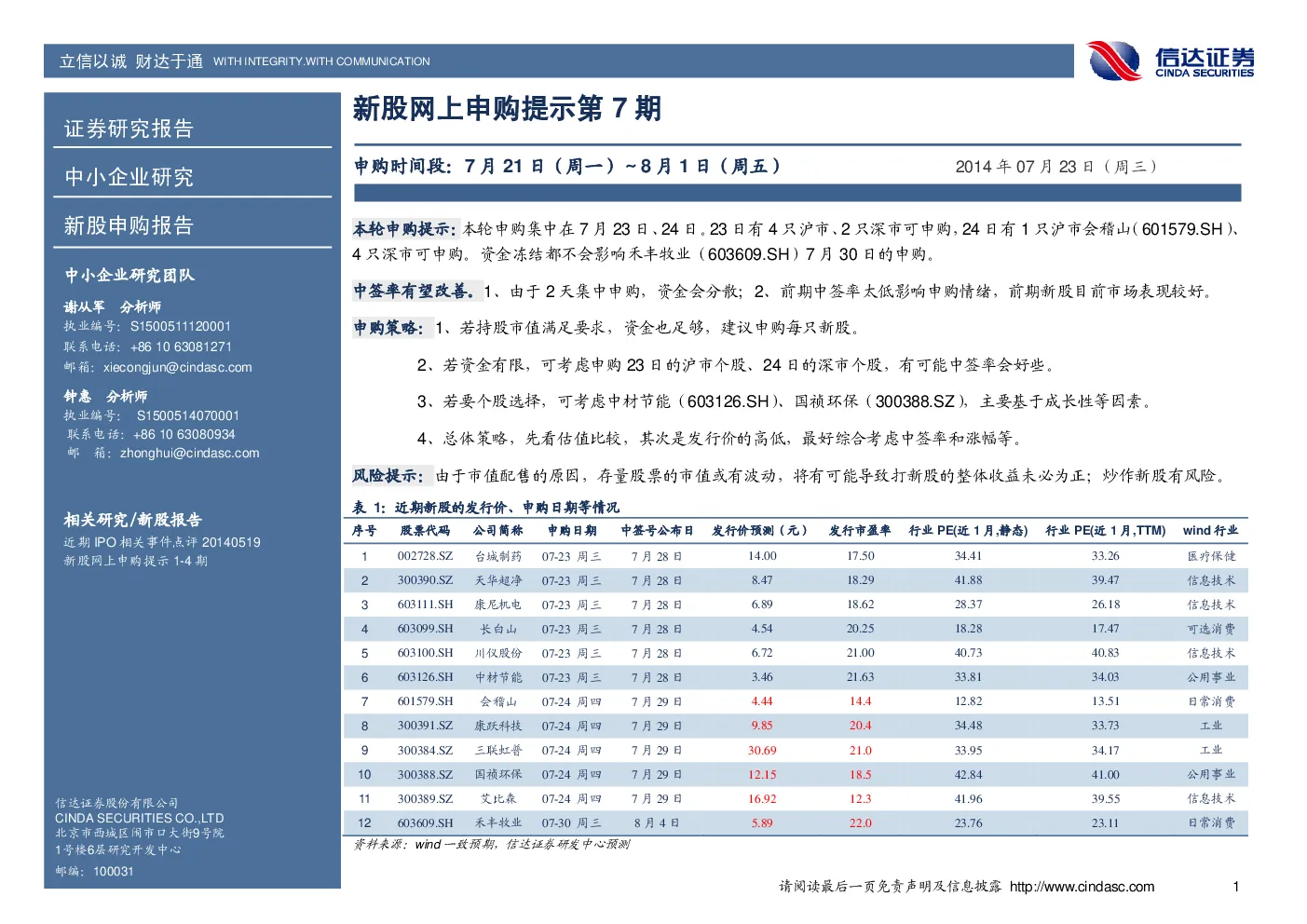Click email zhonghui@cindasc.com
Screen dimensions: 1307x924
coord(190,453)
